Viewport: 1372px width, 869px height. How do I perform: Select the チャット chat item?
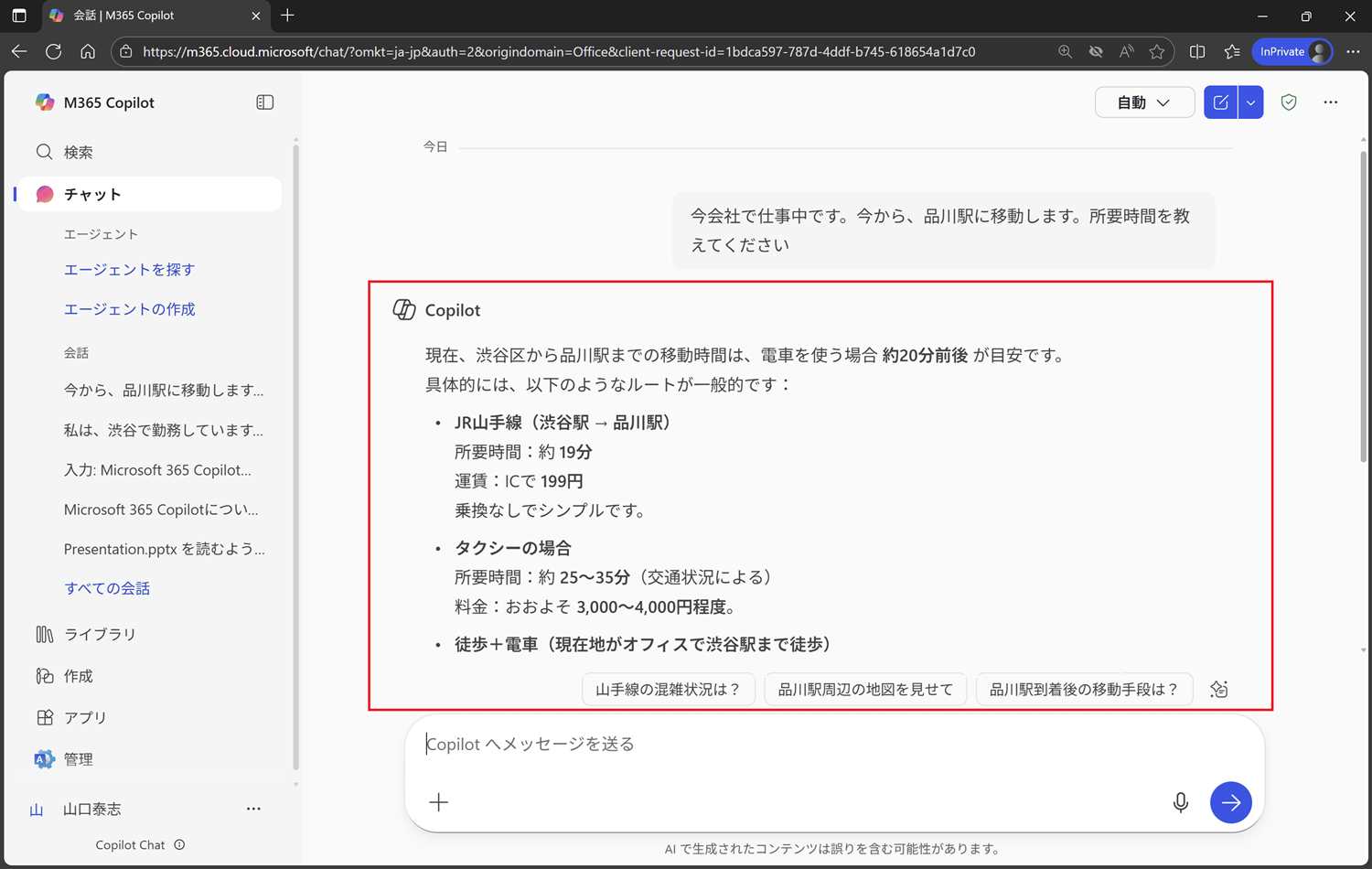tap(148, 194)
